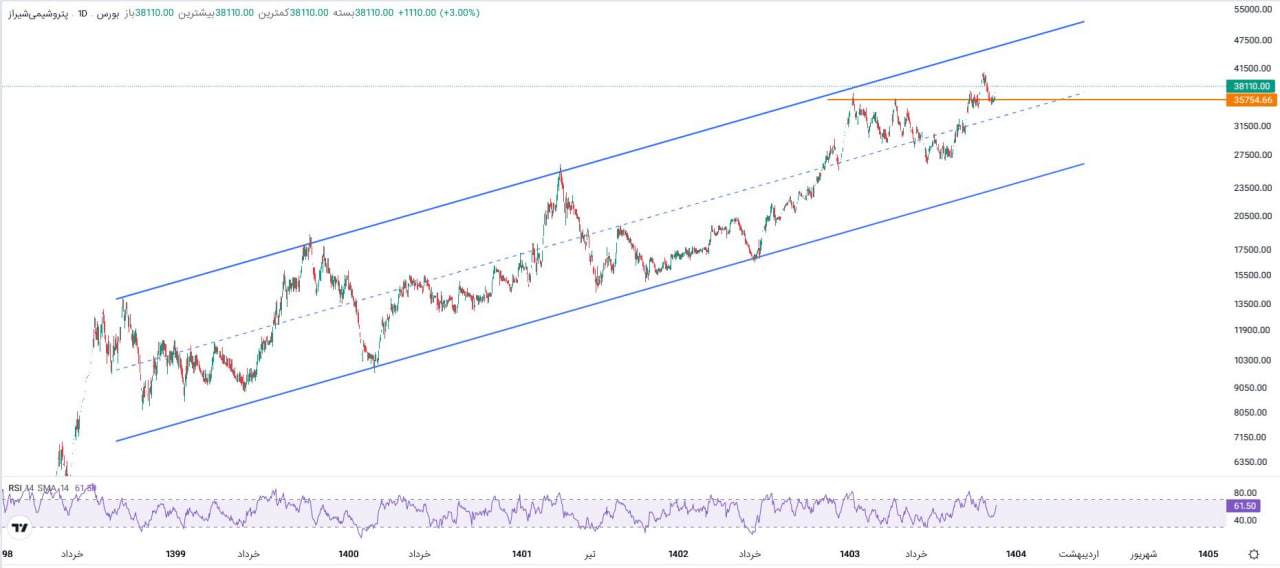Image resolution: width=1280 pixels, height=568 pixels.
Task: Select the 1D timeframe label
Action: coord(83,14)
